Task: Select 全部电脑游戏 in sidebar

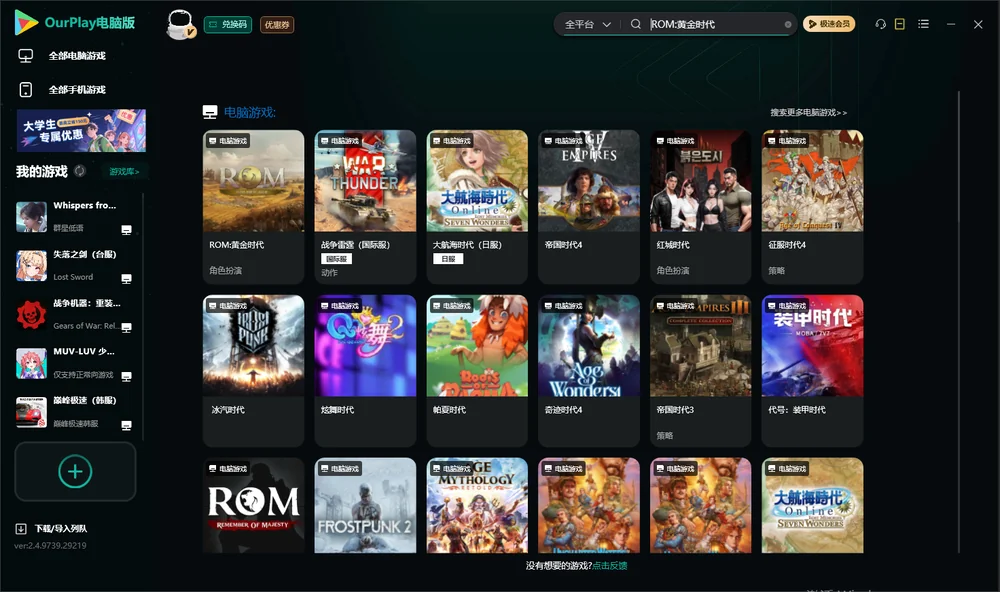Action: point(77,56)
